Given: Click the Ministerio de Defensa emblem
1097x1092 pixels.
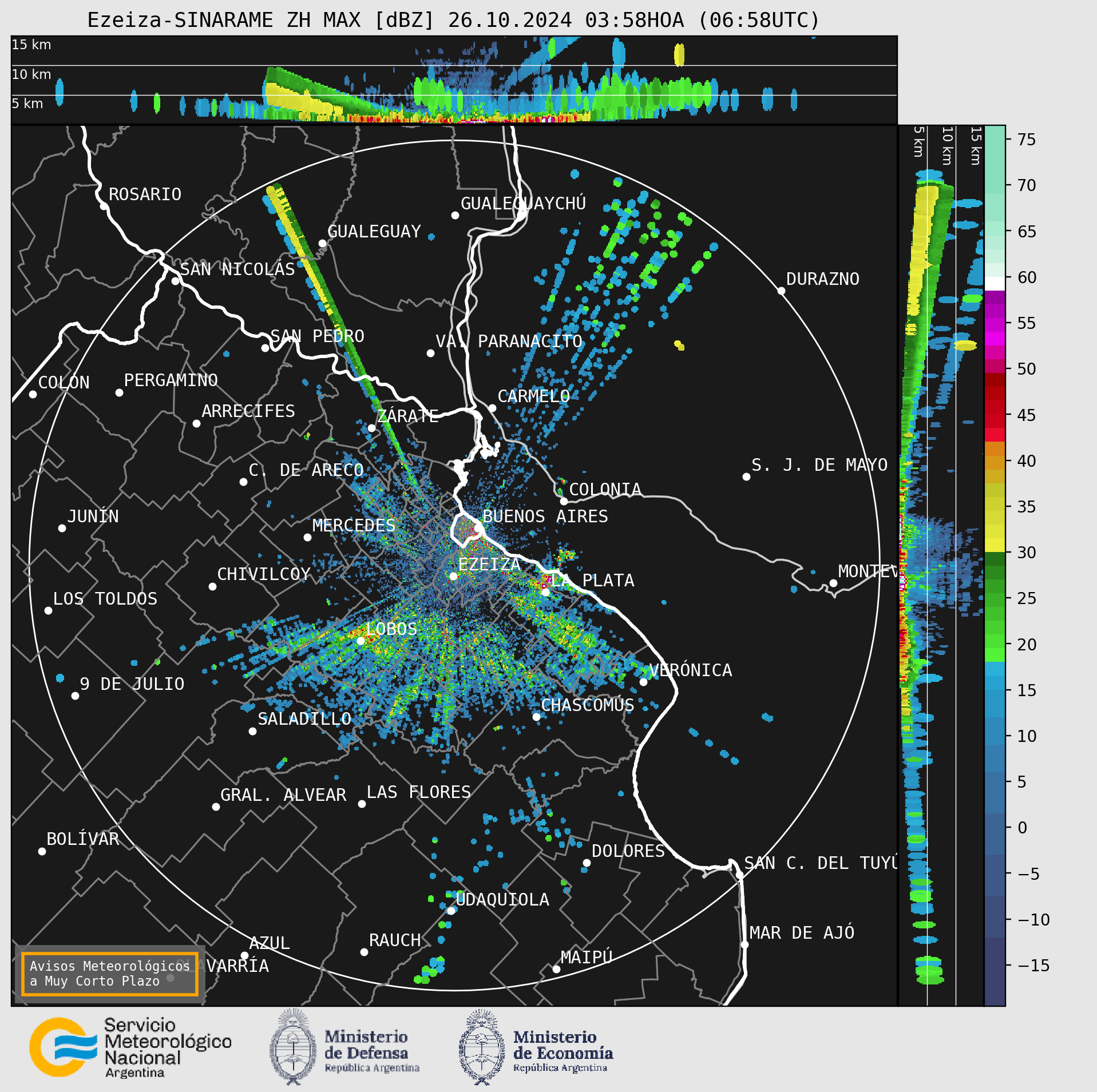Looking at the screenshot, I should [x=294, y=1047].
